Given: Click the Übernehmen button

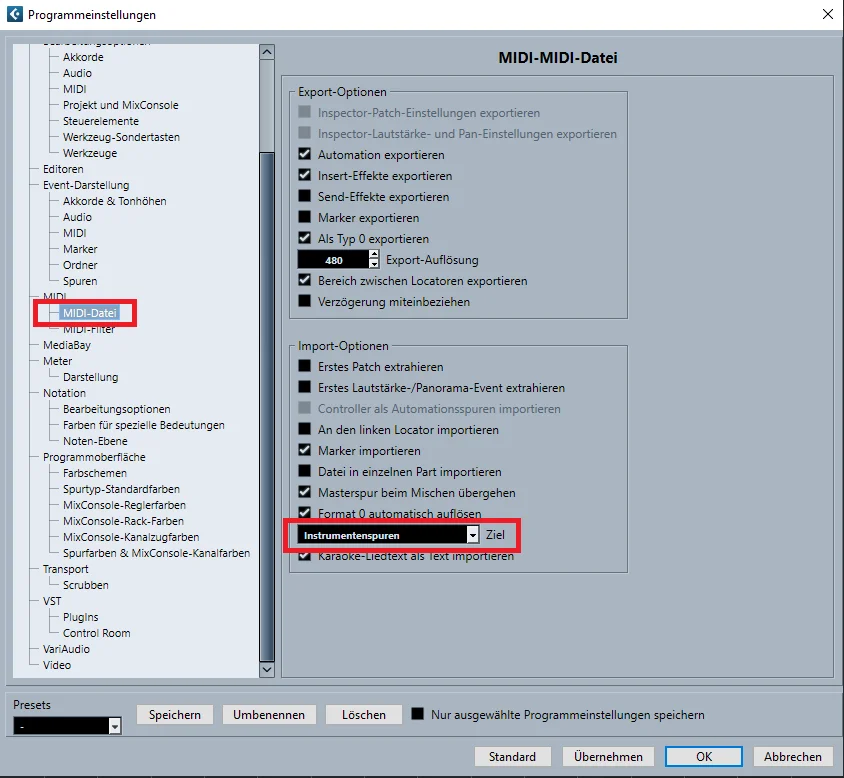Looking at the screenshot, I should (608, 756).
